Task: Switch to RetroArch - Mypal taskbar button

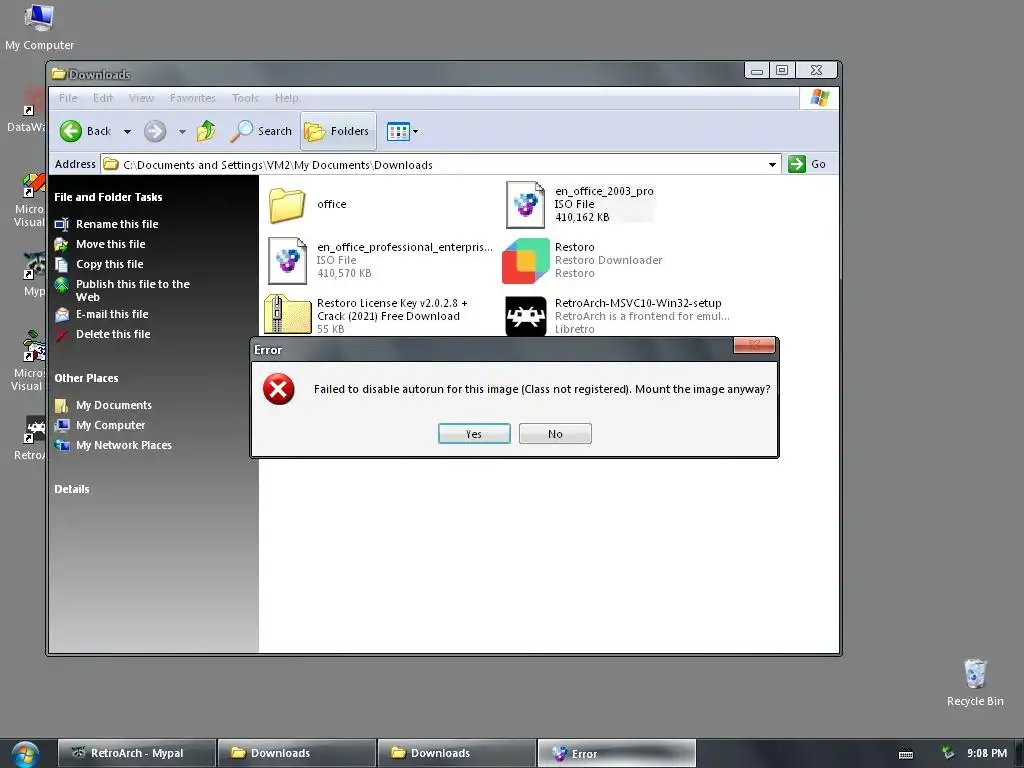Action: coord(136,753)
